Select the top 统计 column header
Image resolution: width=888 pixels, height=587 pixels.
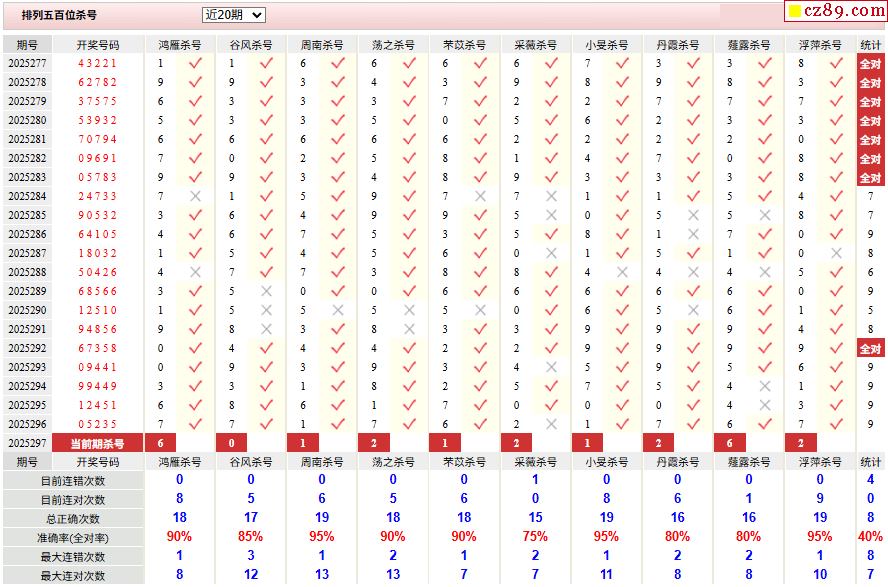870,45
